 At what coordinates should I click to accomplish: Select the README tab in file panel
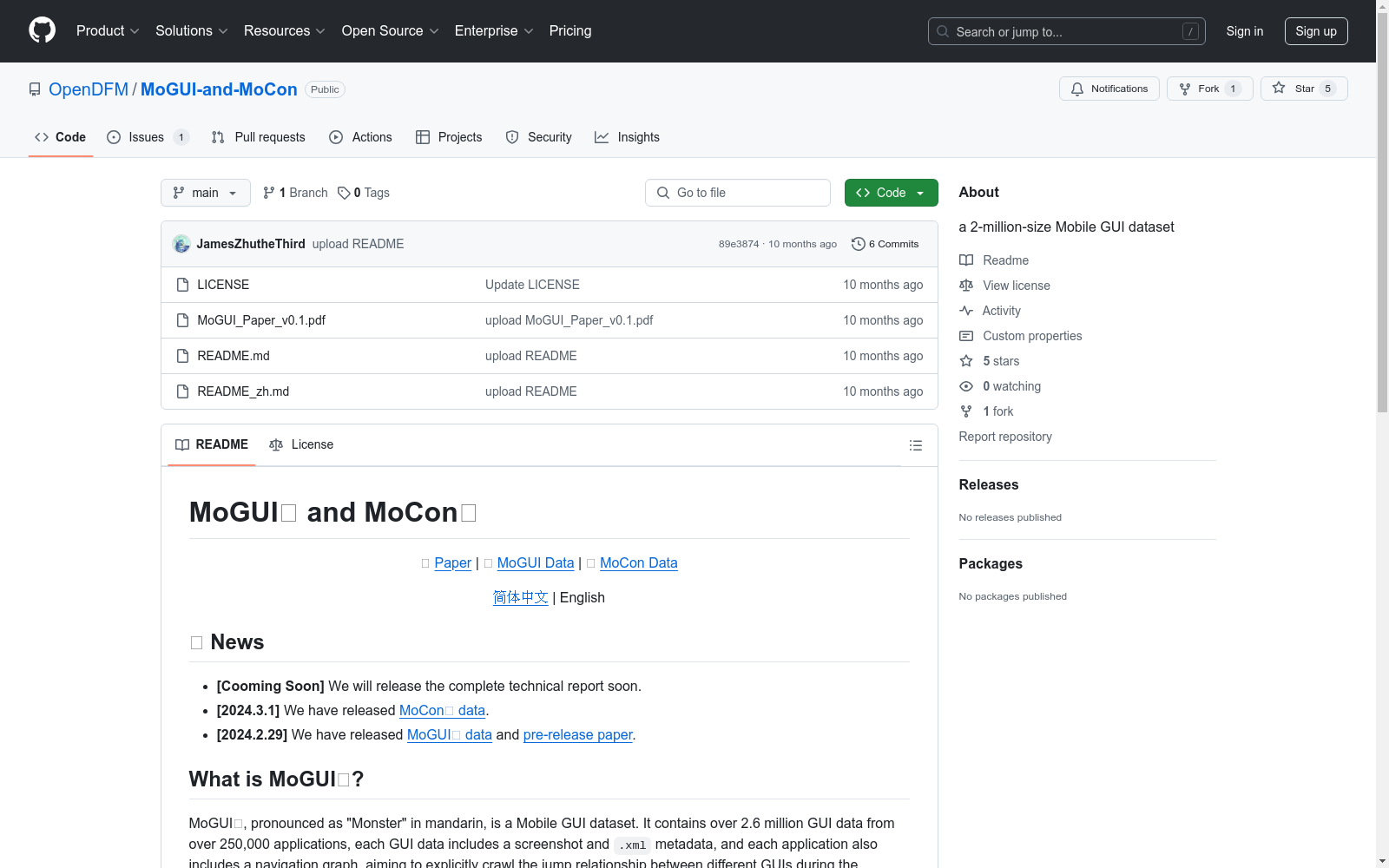click(212, 444)
